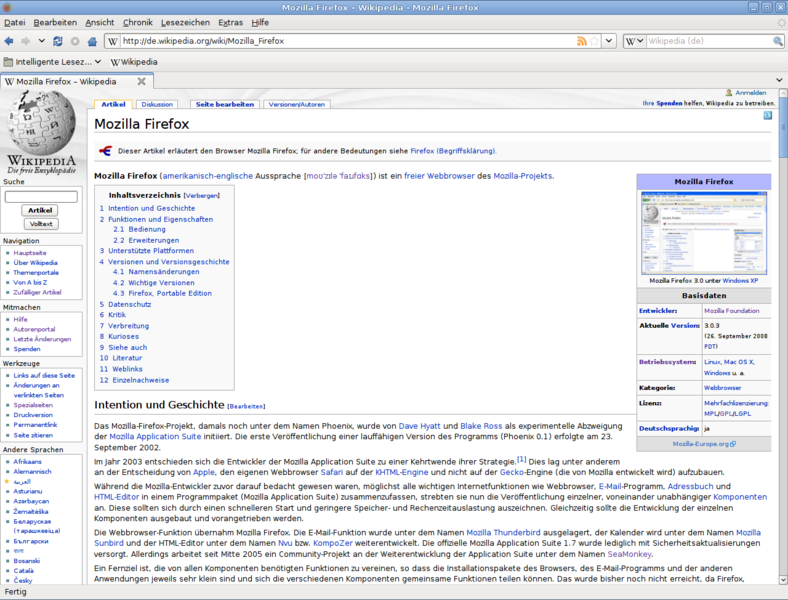Viewport: 788px width, 600px height.
Task: Bookmark this page with the star icon
Action: click(595, 41)
